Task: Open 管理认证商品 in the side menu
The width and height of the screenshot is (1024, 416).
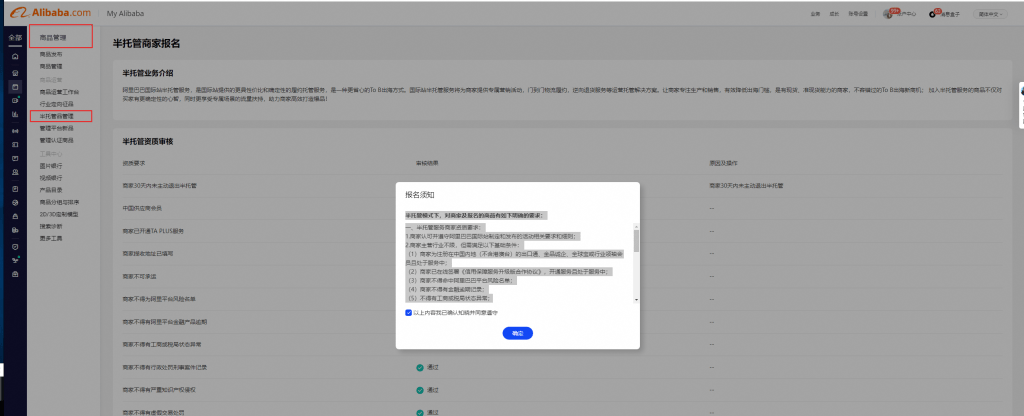Action: click(57, 140)
